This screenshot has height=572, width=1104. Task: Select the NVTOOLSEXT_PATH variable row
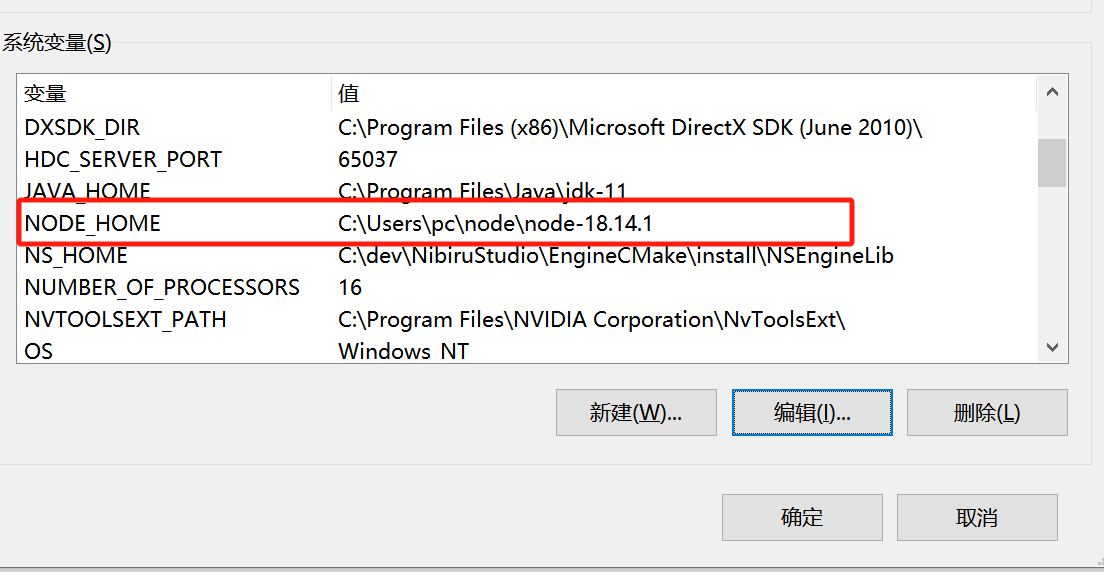pos(125,320)
